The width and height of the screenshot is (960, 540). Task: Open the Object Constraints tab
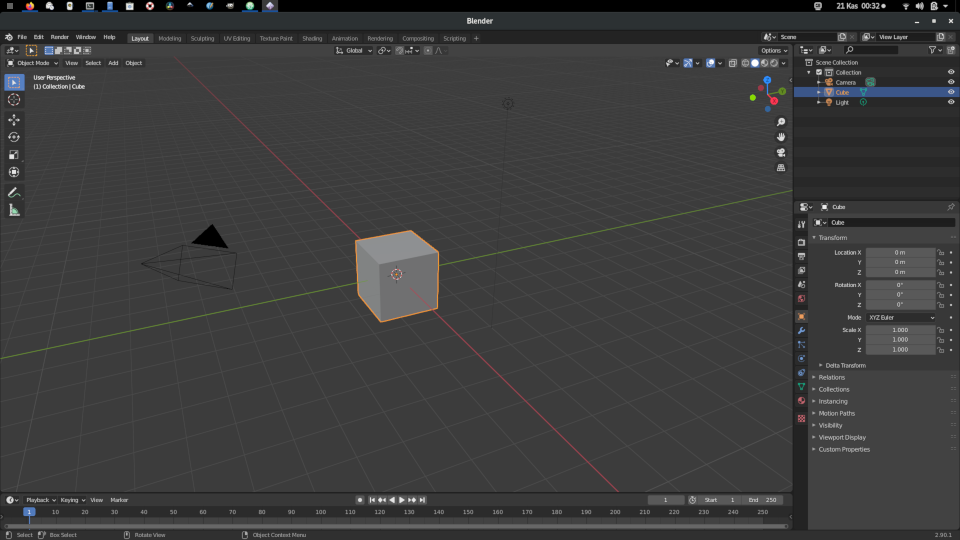[801, 373]
